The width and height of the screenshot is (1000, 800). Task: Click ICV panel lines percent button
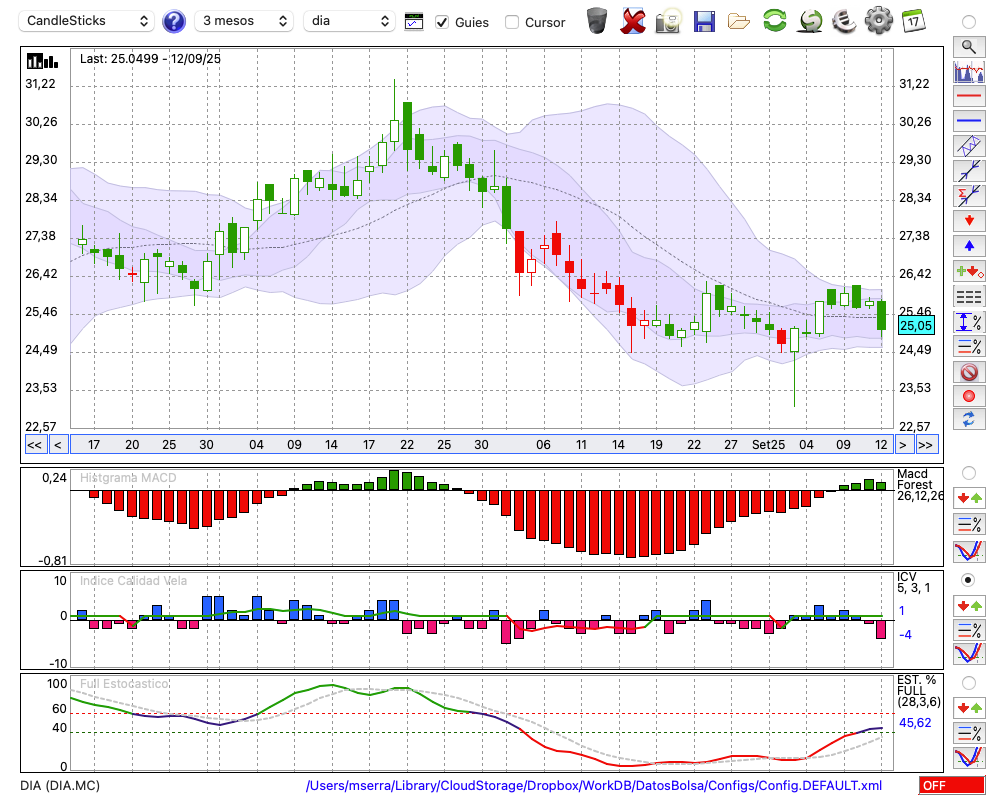click(x=969, y=630)
